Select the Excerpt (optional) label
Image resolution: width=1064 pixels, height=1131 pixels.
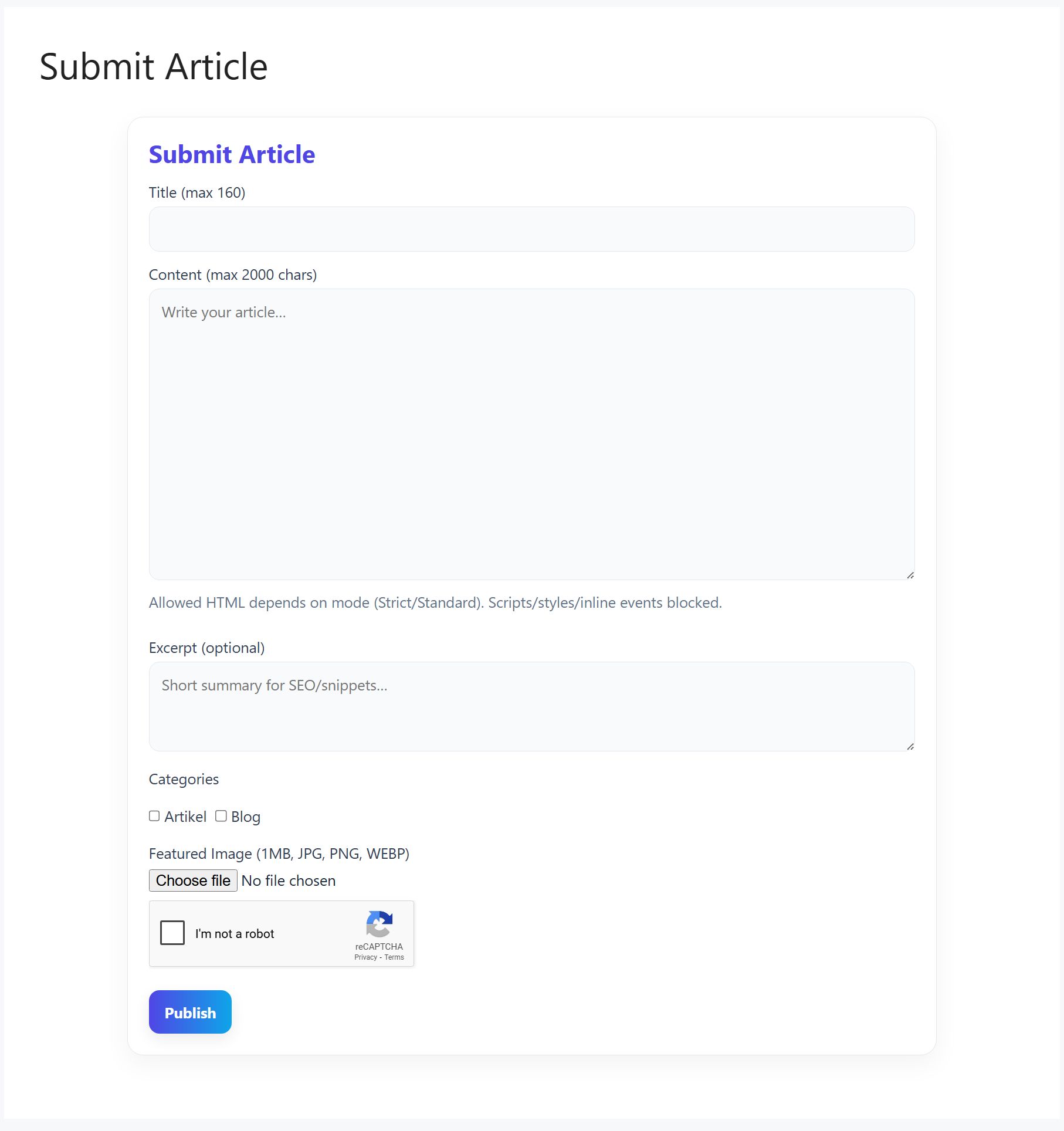[x=206, y=648]
